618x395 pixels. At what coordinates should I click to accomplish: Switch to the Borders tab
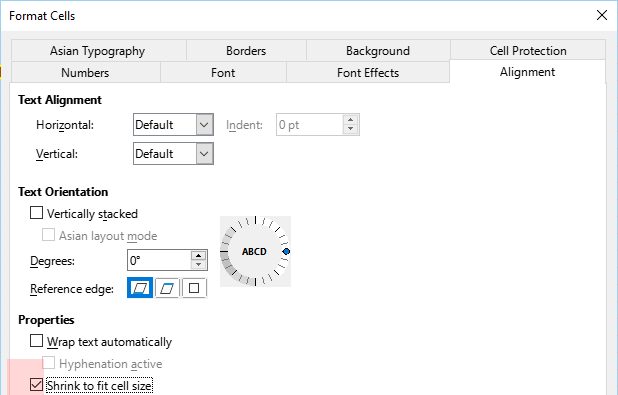[x=246, y=51]
